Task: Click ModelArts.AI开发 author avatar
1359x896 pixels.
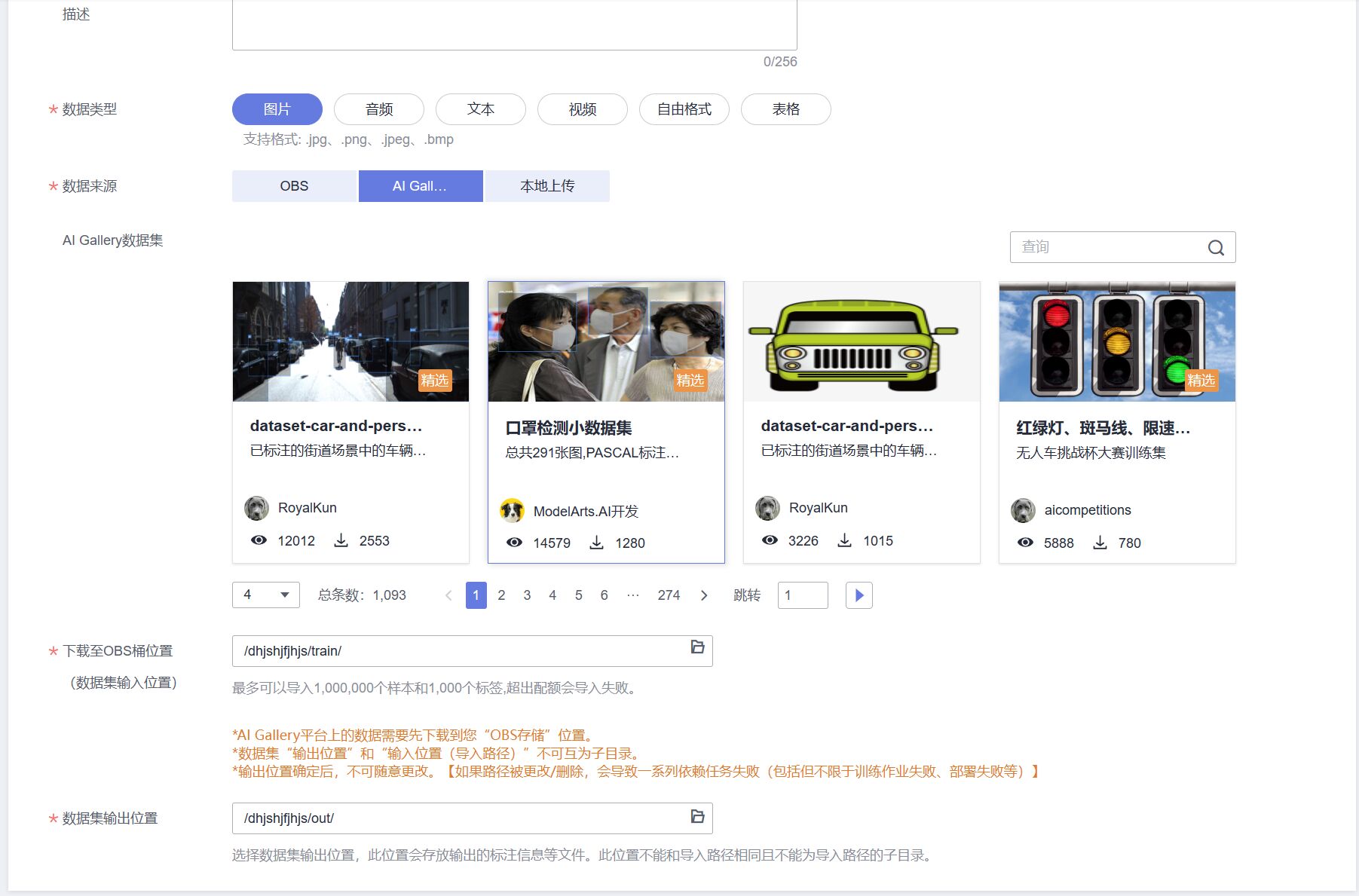Action: point(513,511)
